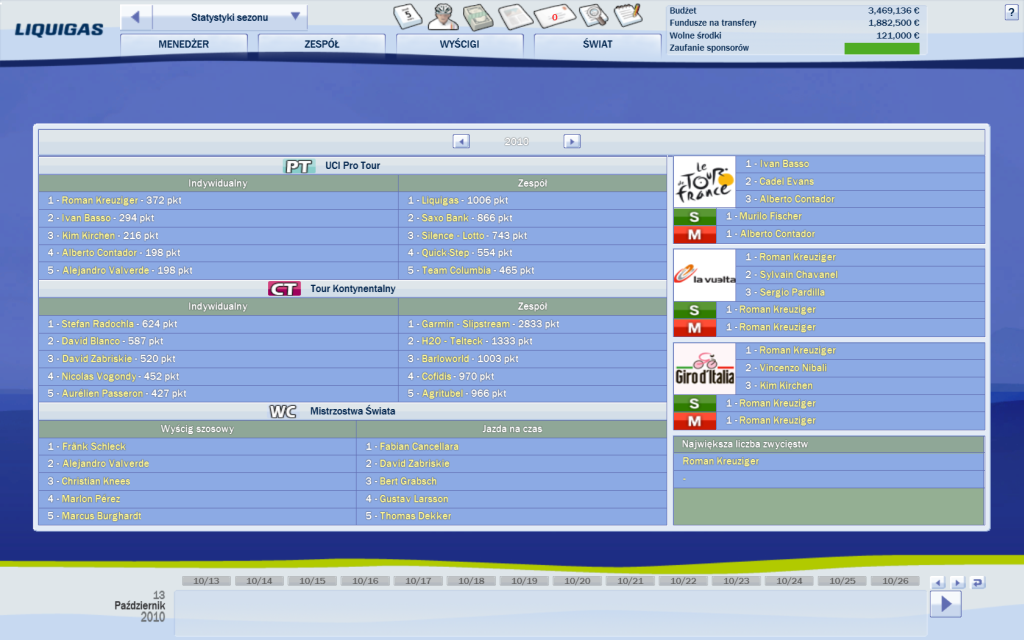The image size is (1024, 640).
Task: Click green S icon in Giro d'Italia section
Action: [x=694, y=404]
